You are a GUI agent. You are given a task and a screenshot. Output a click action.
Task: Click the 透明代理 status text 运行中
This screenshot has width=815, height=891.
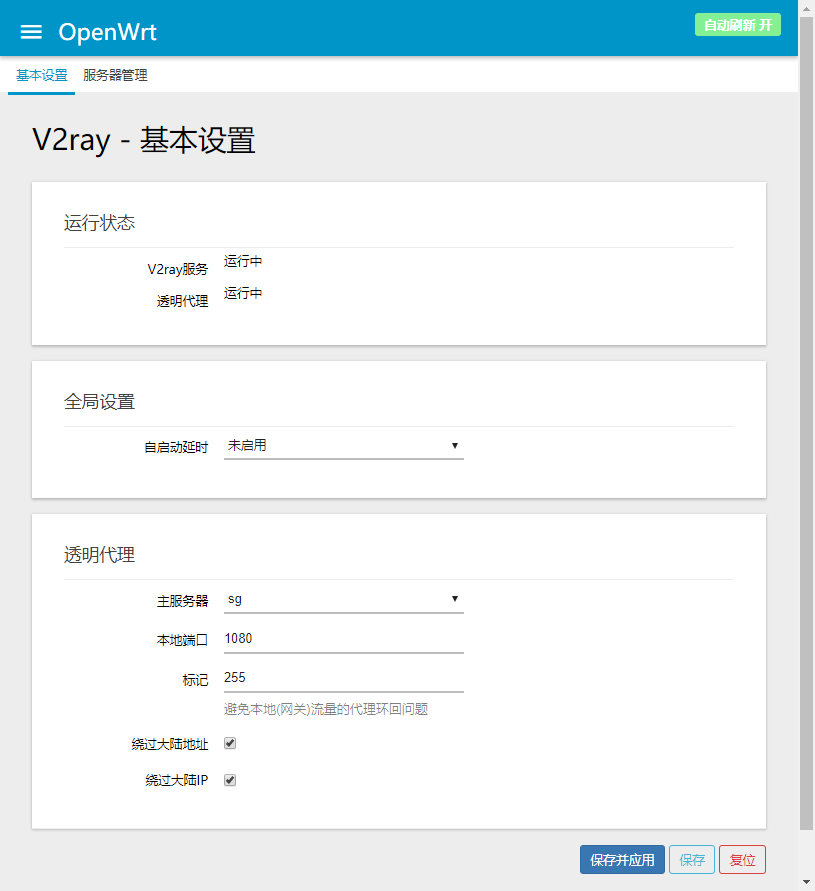[x=243, y=293]
